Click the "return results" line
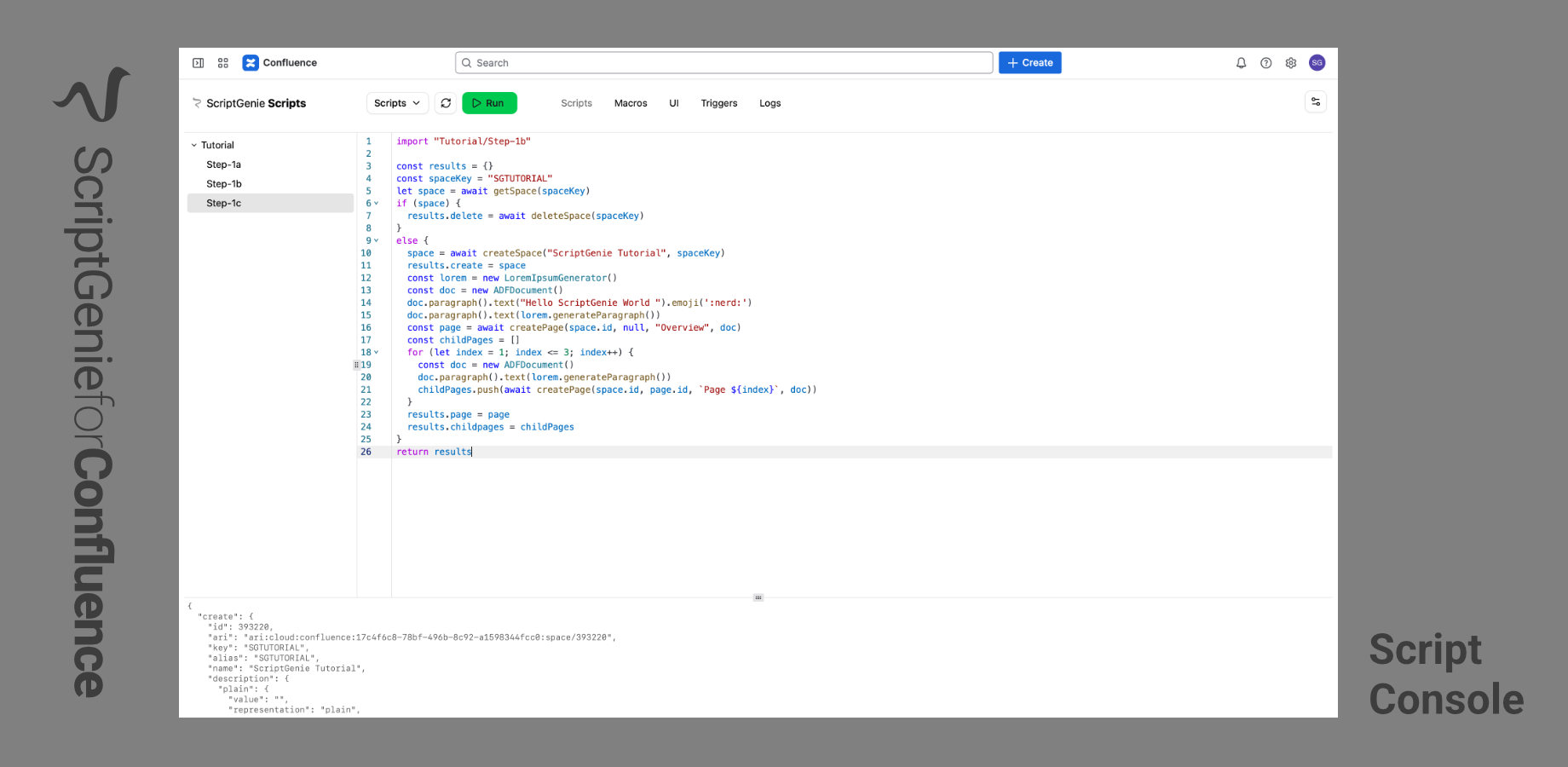This screenshot has width=1568, height=767. coord(434,453)
